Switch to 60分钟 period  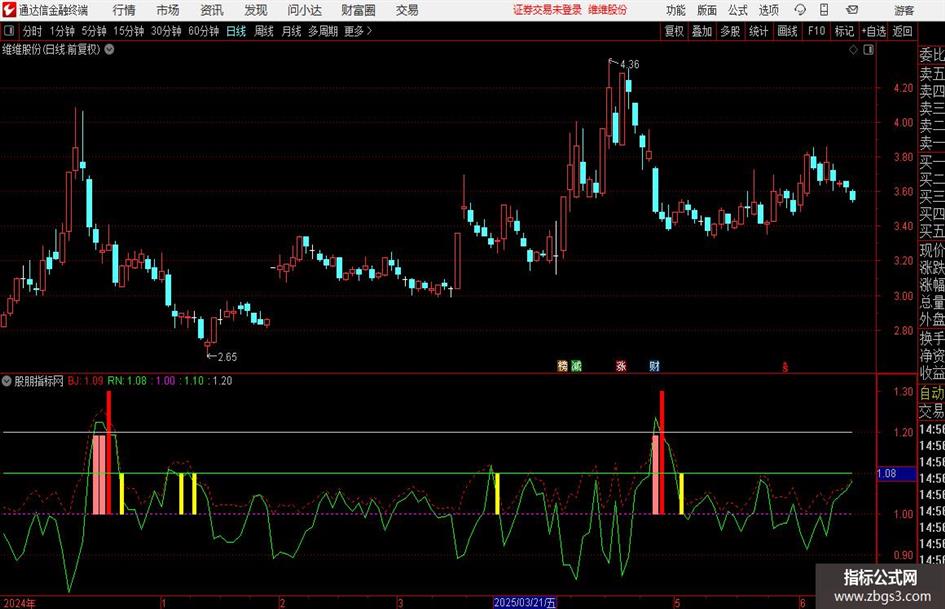204,31
